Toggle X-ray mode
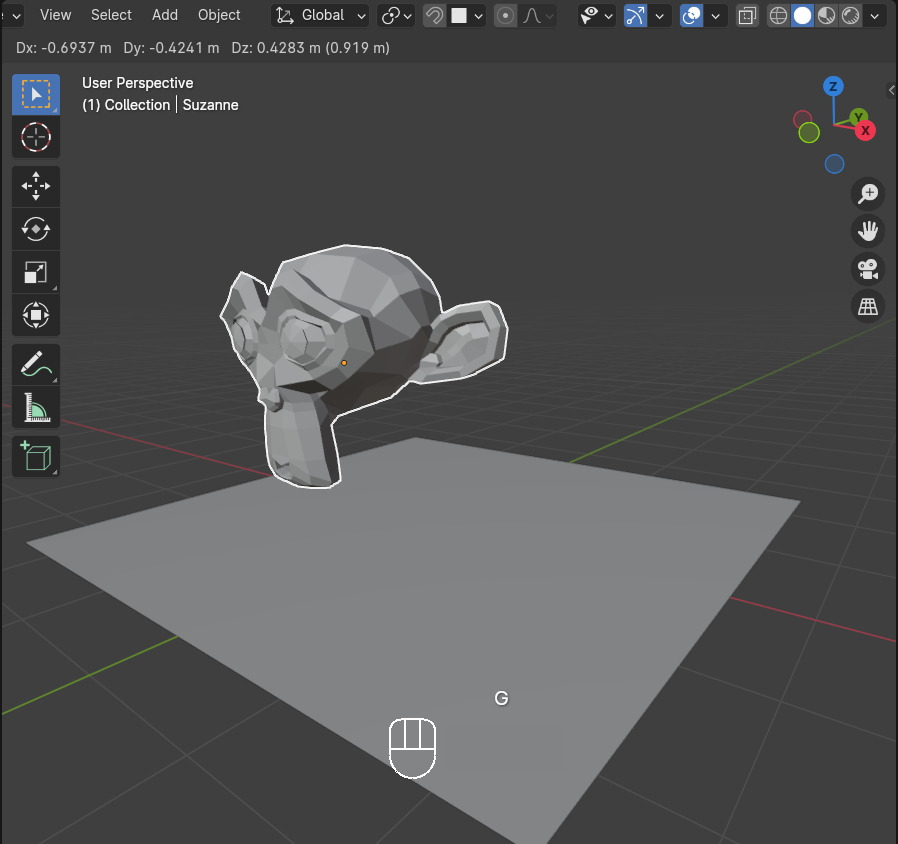The height and width of the screenshot is (844, 898). [x=747, y=15]
